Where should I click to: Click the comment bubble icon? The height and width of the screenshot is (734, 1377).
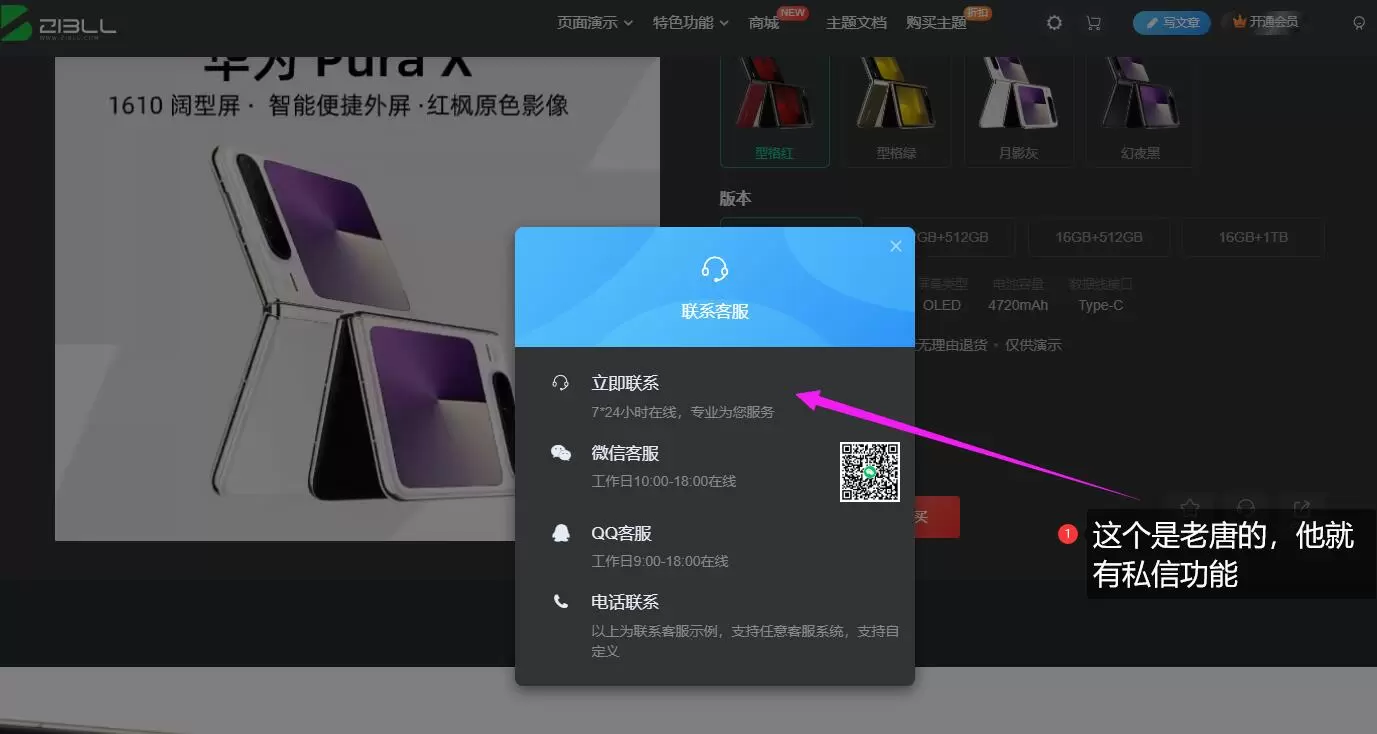click(1245, 507)
